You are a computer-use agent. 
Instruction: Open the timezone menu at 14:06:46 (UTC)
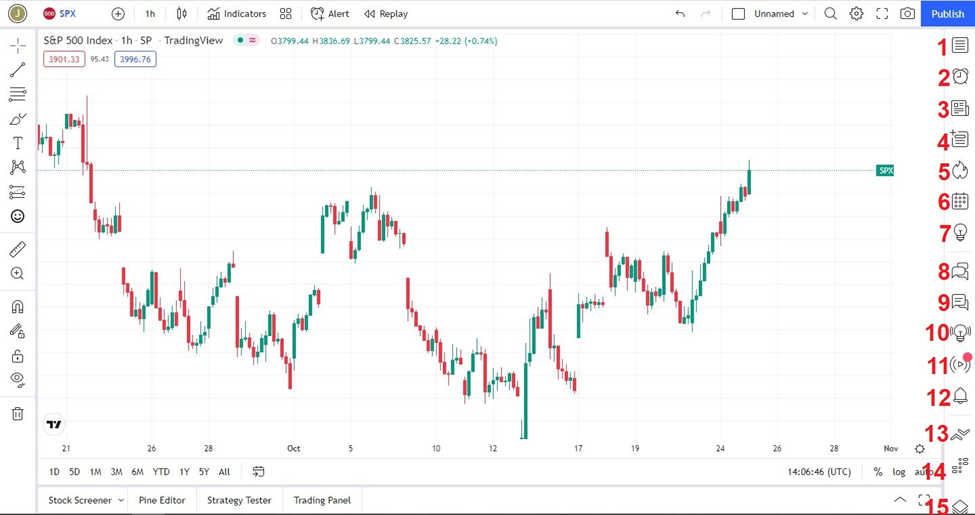819,472
